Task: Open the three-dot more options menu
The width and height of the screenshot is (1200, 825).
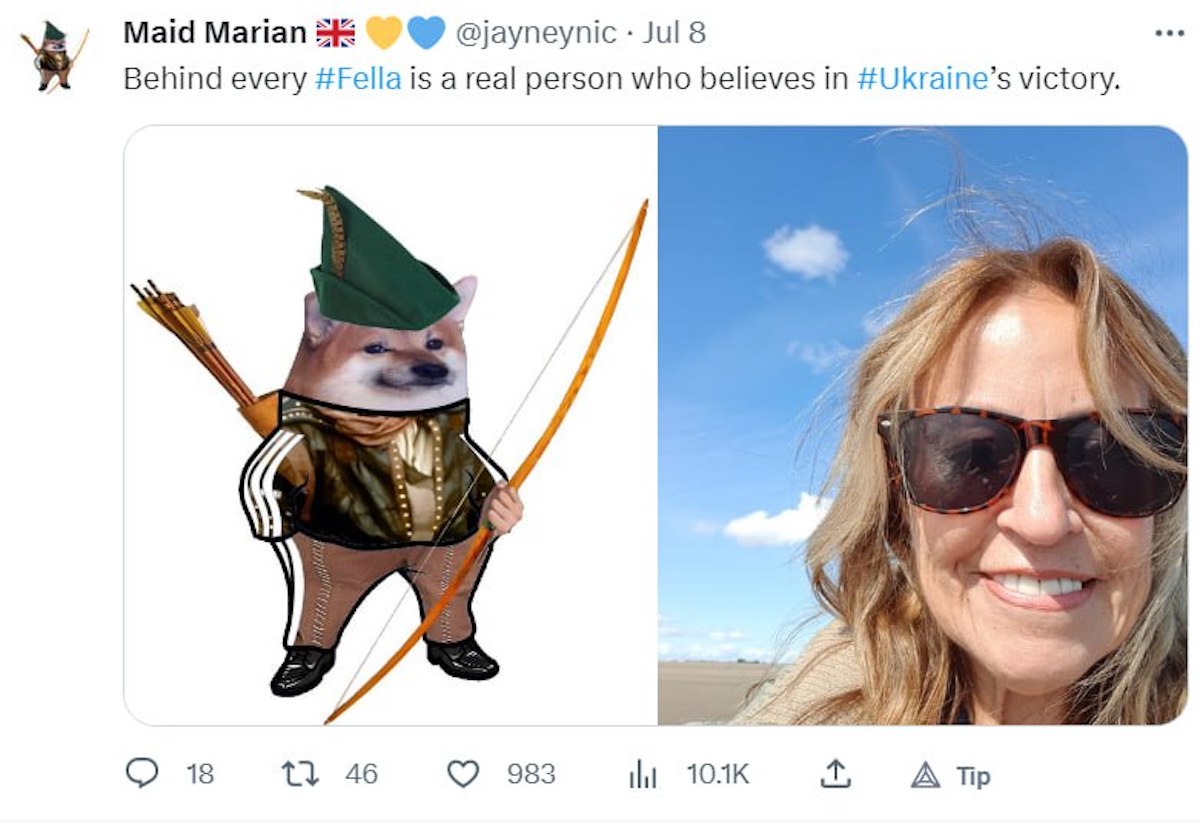Action: pos(1168,33)
